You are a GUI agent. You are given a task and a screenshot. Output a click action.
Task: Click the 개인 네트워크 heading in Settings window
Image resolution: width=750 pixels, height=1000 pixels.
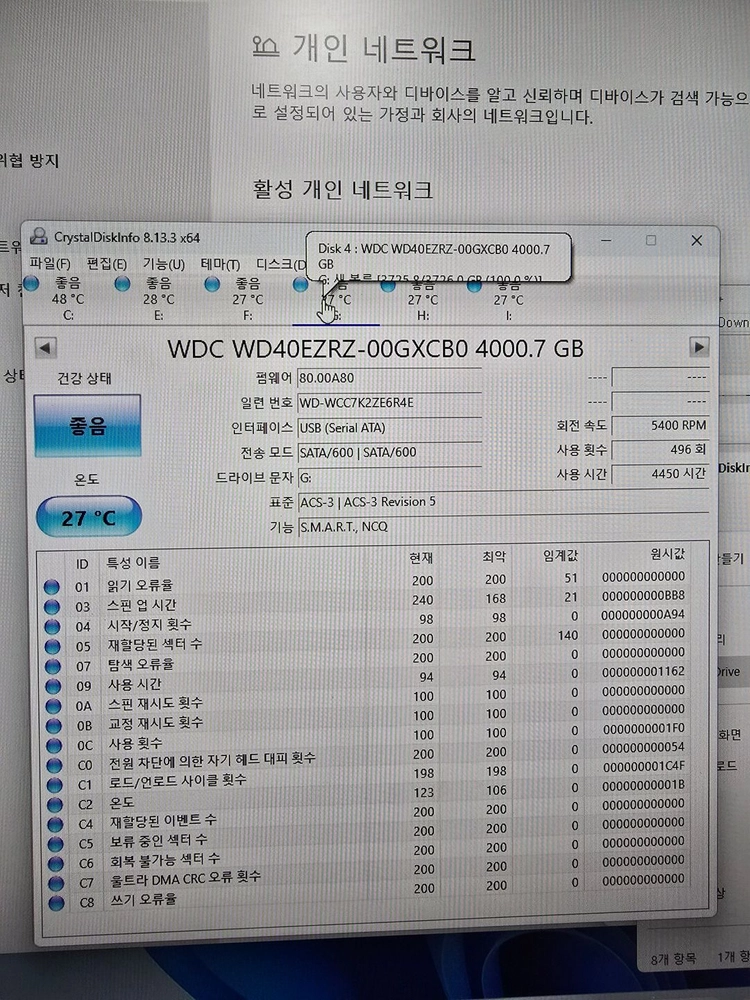384,50
